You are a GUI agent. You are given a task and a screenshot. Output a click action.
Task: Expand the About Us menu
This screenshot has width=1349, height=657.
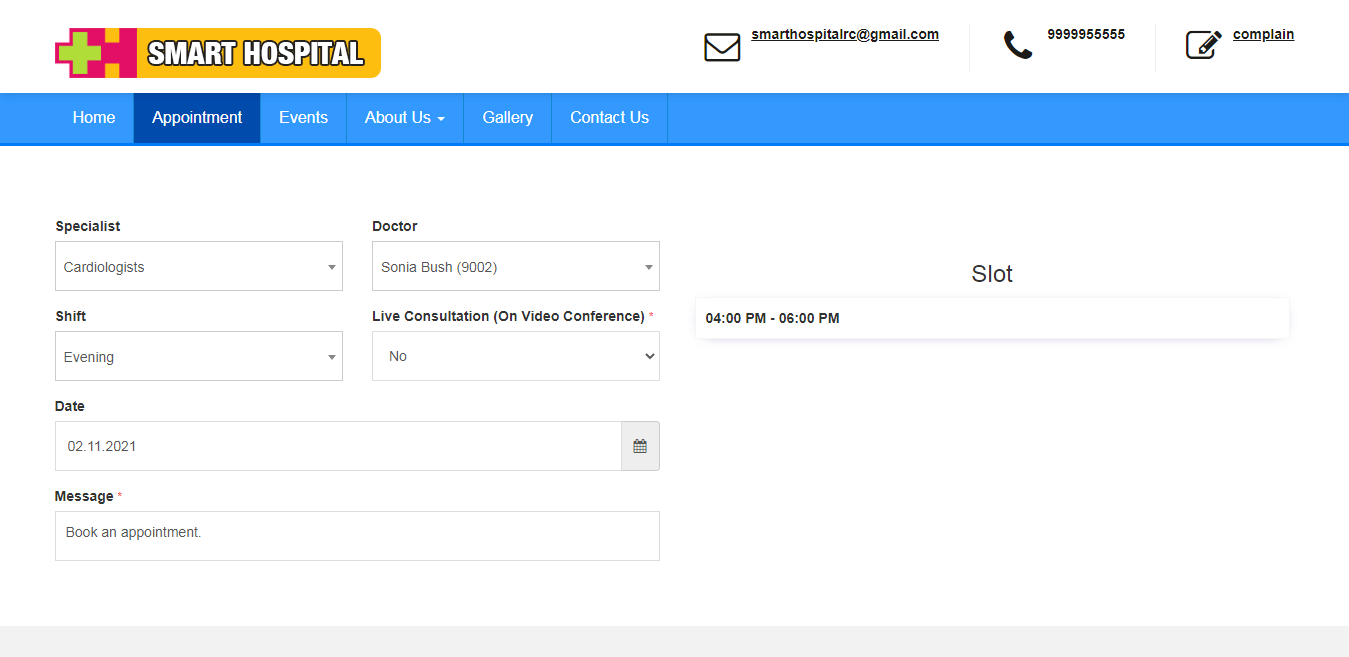click(404, 118)
